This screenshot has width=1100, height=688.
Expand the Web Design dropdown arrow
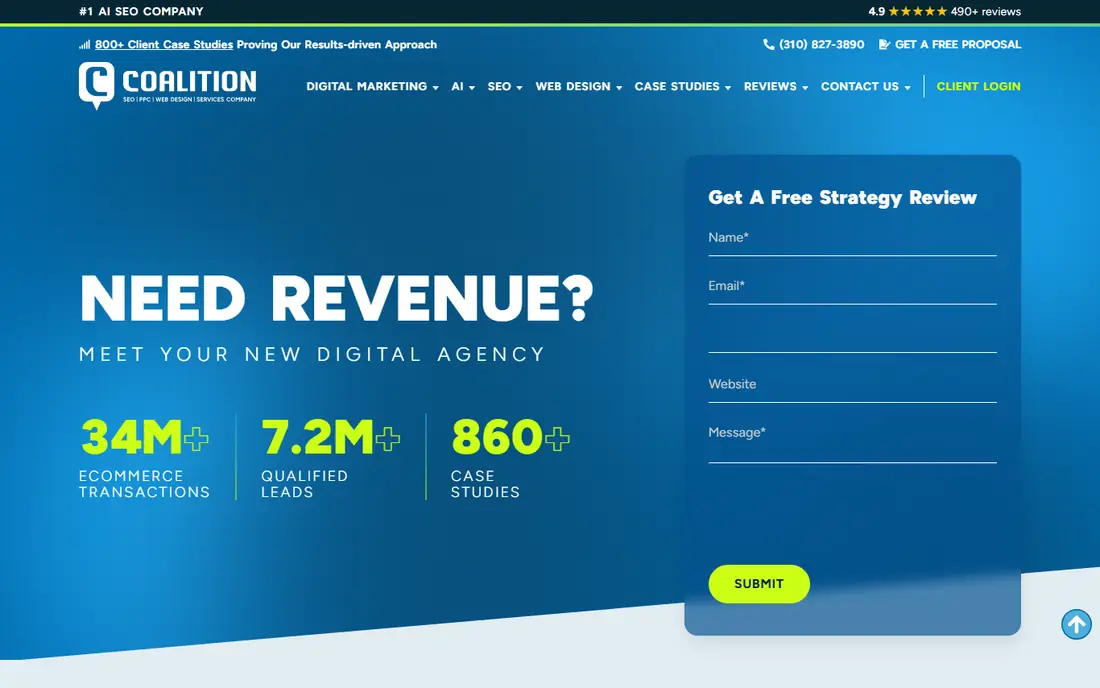619,88
